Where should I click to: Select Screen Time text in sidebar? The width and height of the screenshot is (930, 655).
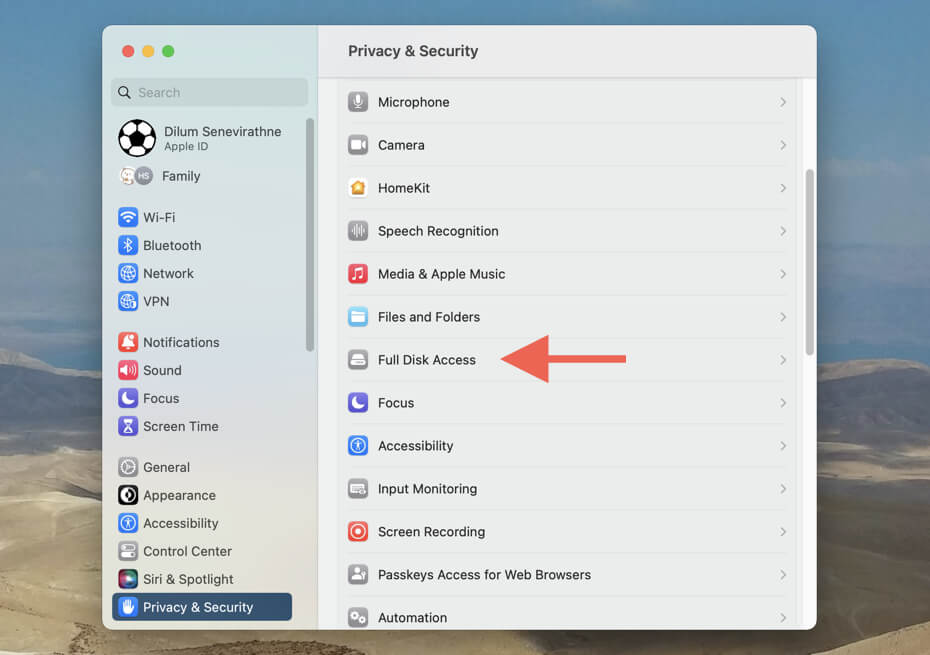coord(180,426)
